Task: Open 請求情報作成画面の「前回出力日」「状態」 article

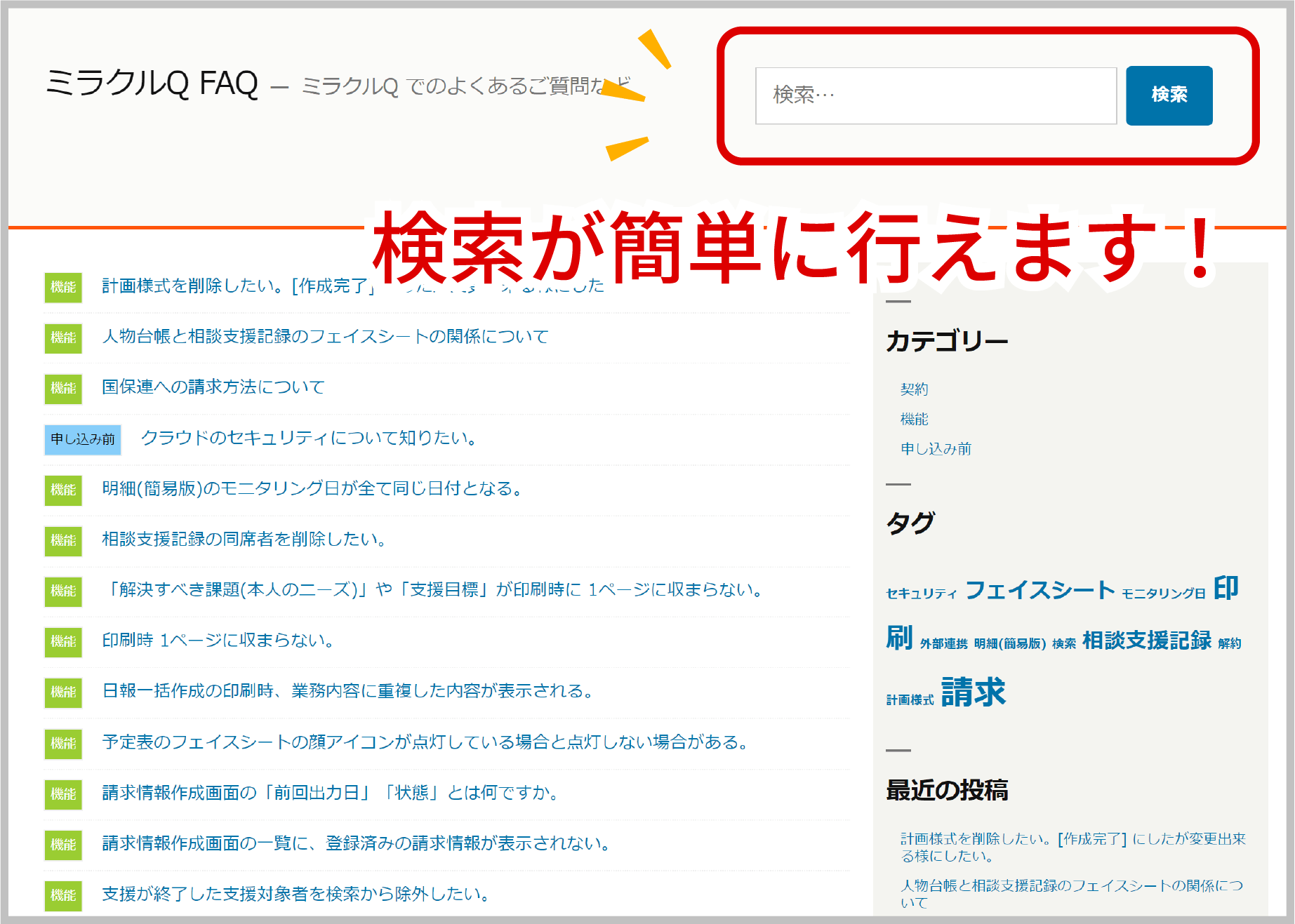Action: tap(330, 793)
